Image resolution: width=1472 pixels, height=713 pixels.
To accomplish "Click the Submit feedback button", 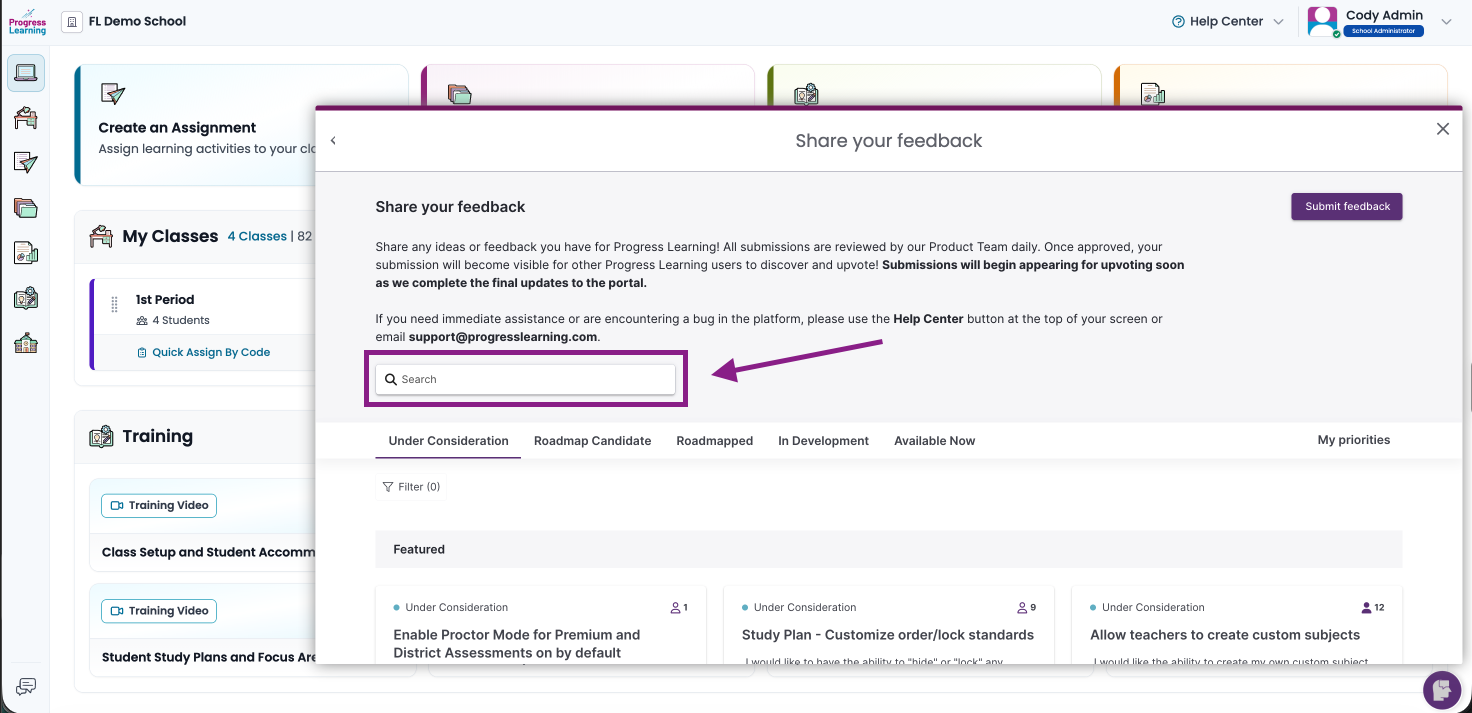I will (1347, 207).
